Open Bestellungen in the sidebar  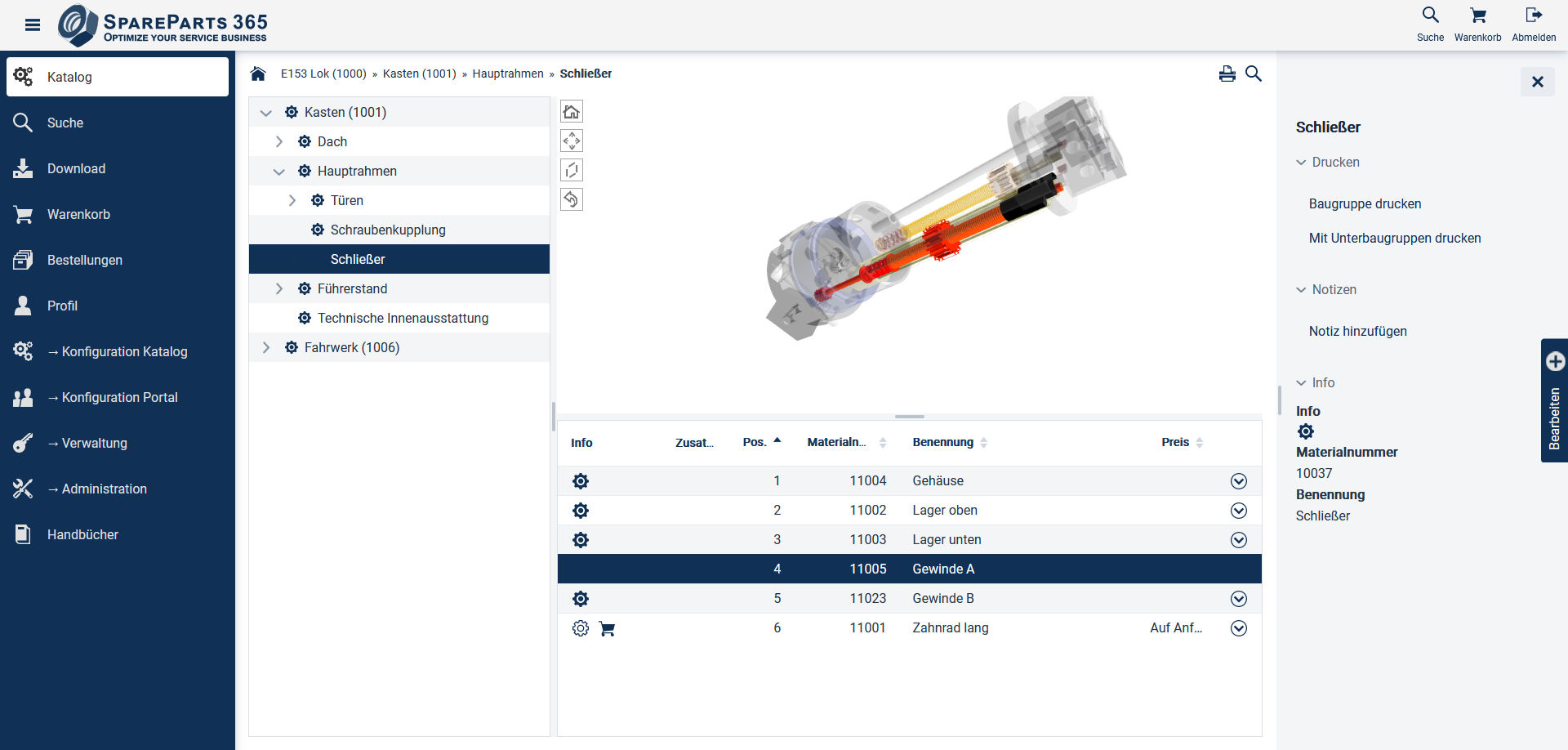coord(84,260)
